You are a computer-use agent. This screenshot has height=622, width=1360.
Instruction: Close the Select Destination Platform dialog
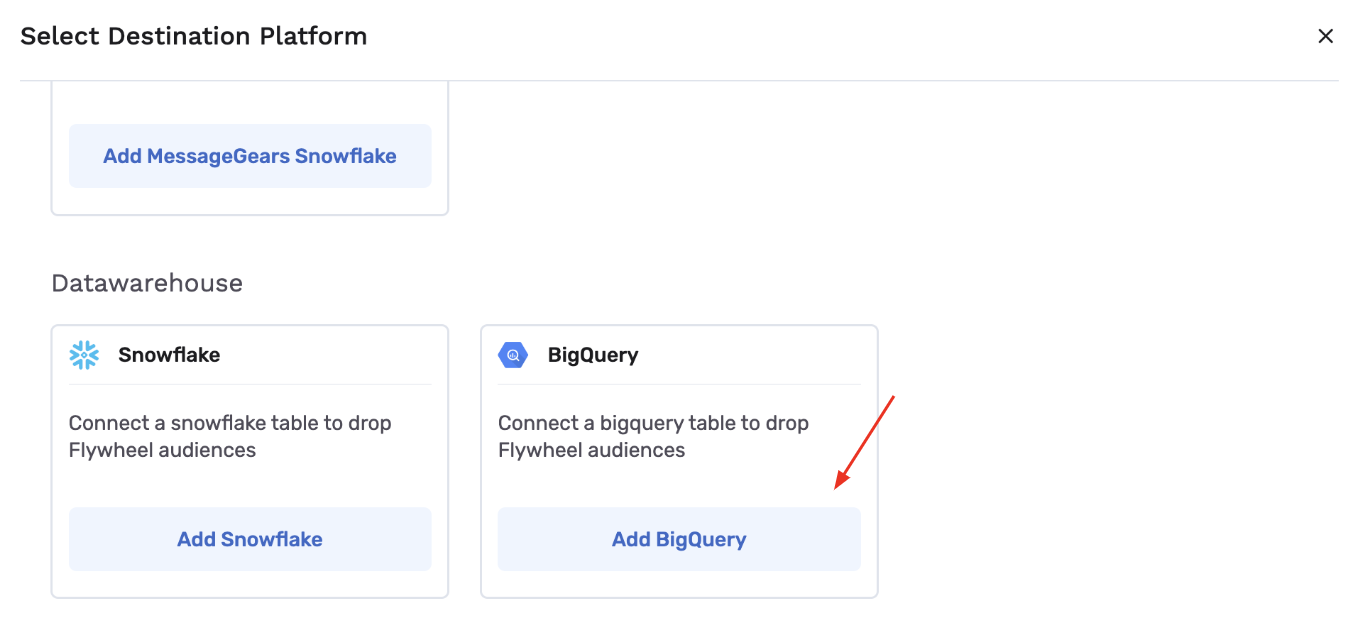click(1325, 37)
